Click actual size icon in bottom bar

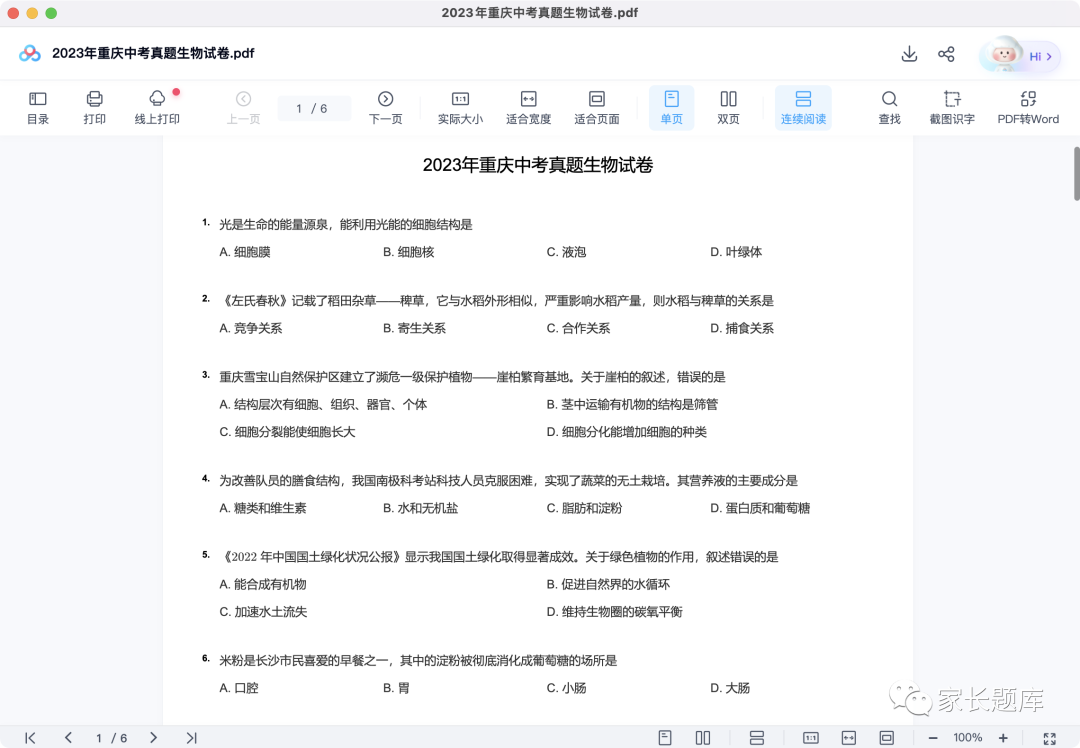point(811,738)
